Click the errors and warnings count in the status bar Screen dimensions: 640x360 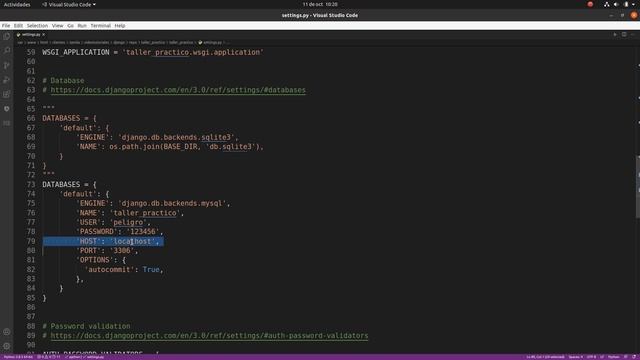49,357
